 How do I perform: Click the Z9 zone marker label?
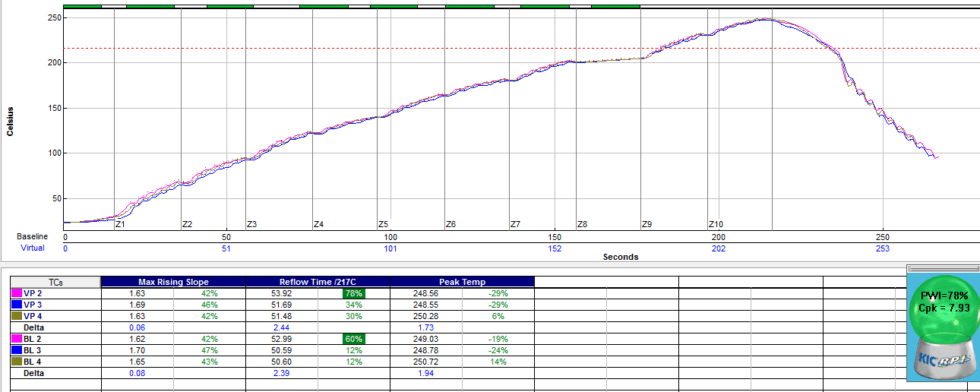[x=647, y=224]
